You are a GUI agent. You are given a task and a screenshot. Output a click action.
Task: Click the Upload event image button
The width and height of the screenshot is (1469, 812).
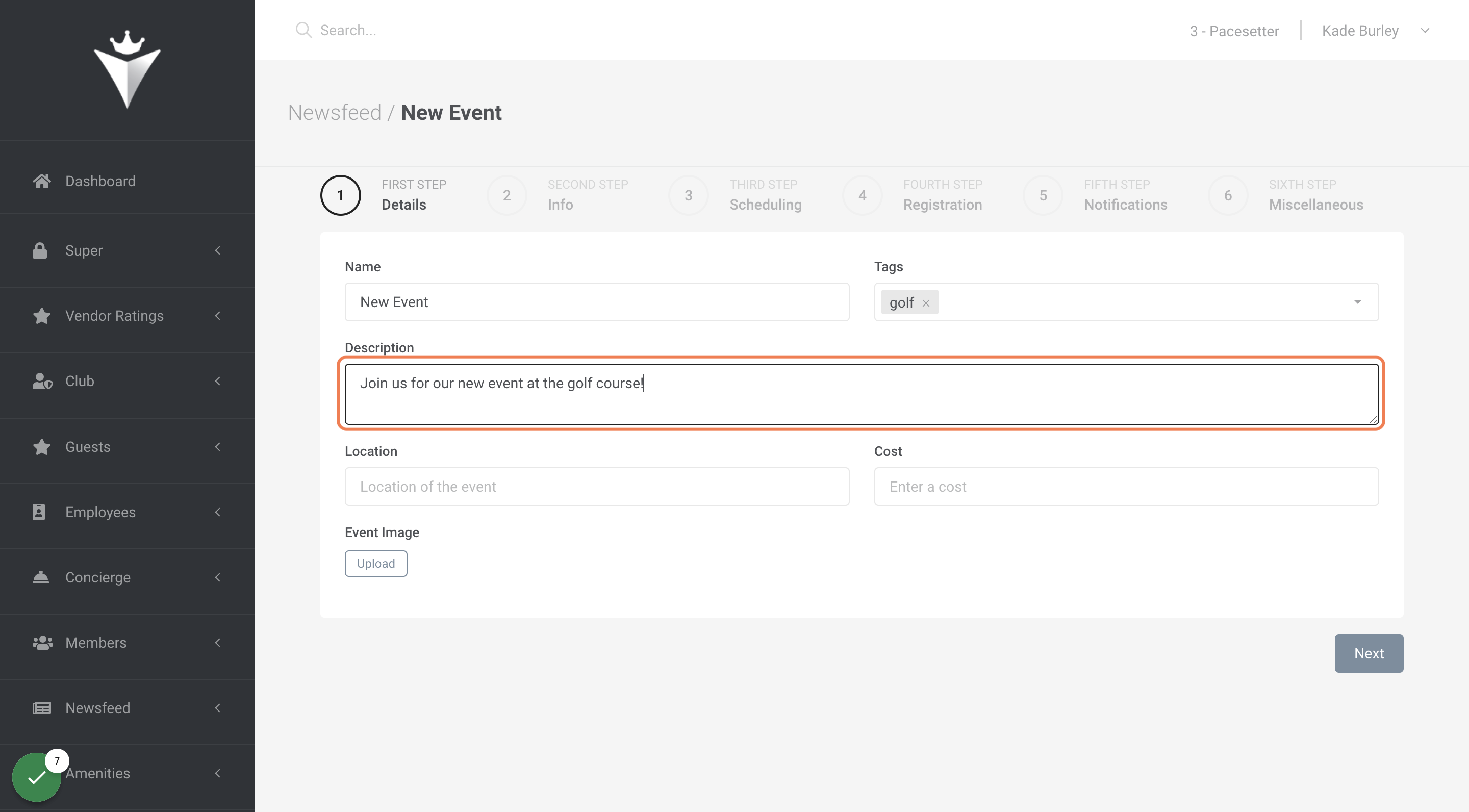(x=376, y=564)
